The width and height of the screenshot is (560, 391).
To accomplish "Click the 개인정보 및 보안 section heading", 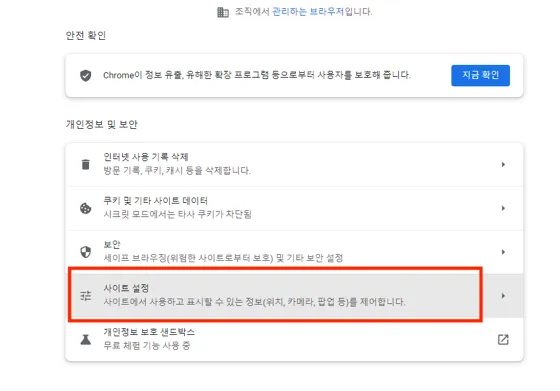I will pos(101,124).
